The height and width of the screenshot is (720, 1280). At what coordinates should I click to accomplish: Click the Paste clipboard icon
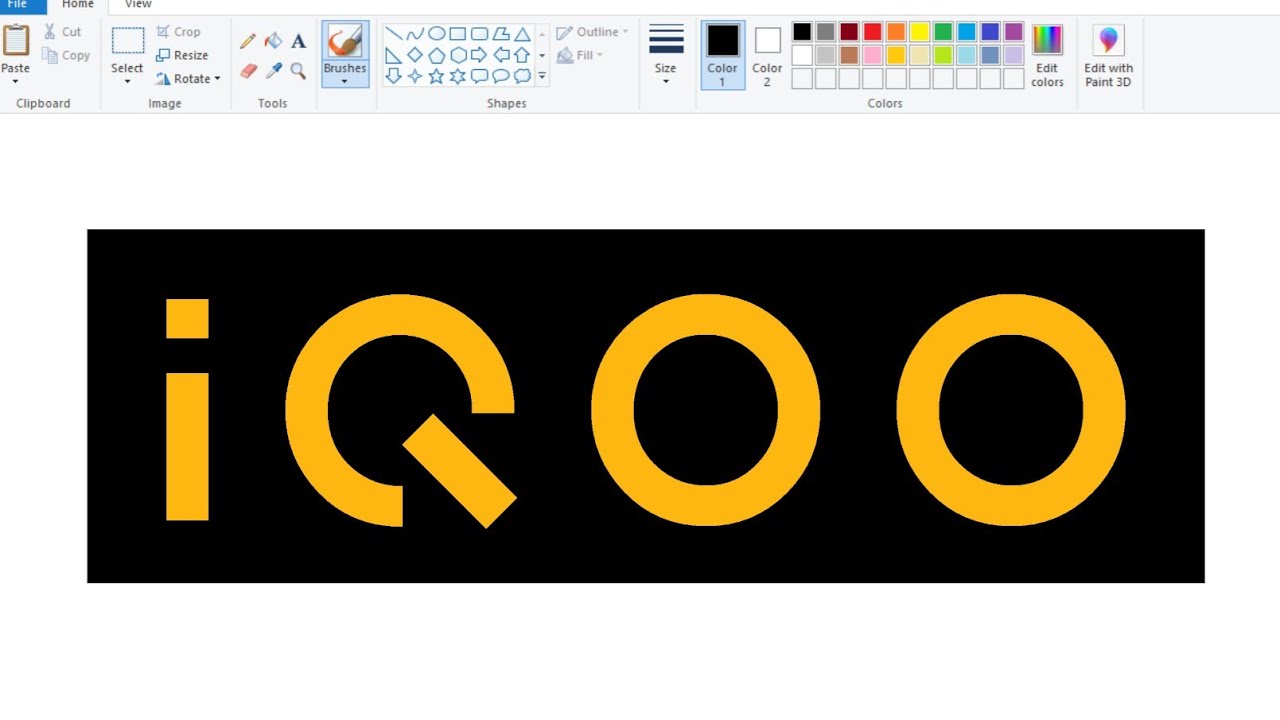tap(15, 40)
